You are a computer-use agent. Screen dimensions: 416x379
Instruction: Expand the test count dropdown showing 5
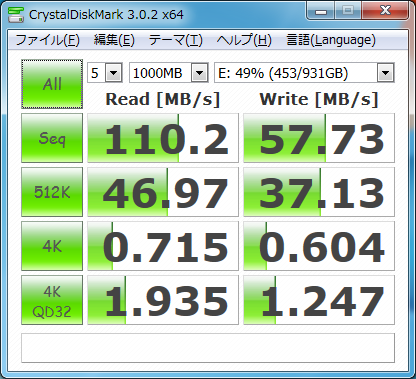(114, 73)
